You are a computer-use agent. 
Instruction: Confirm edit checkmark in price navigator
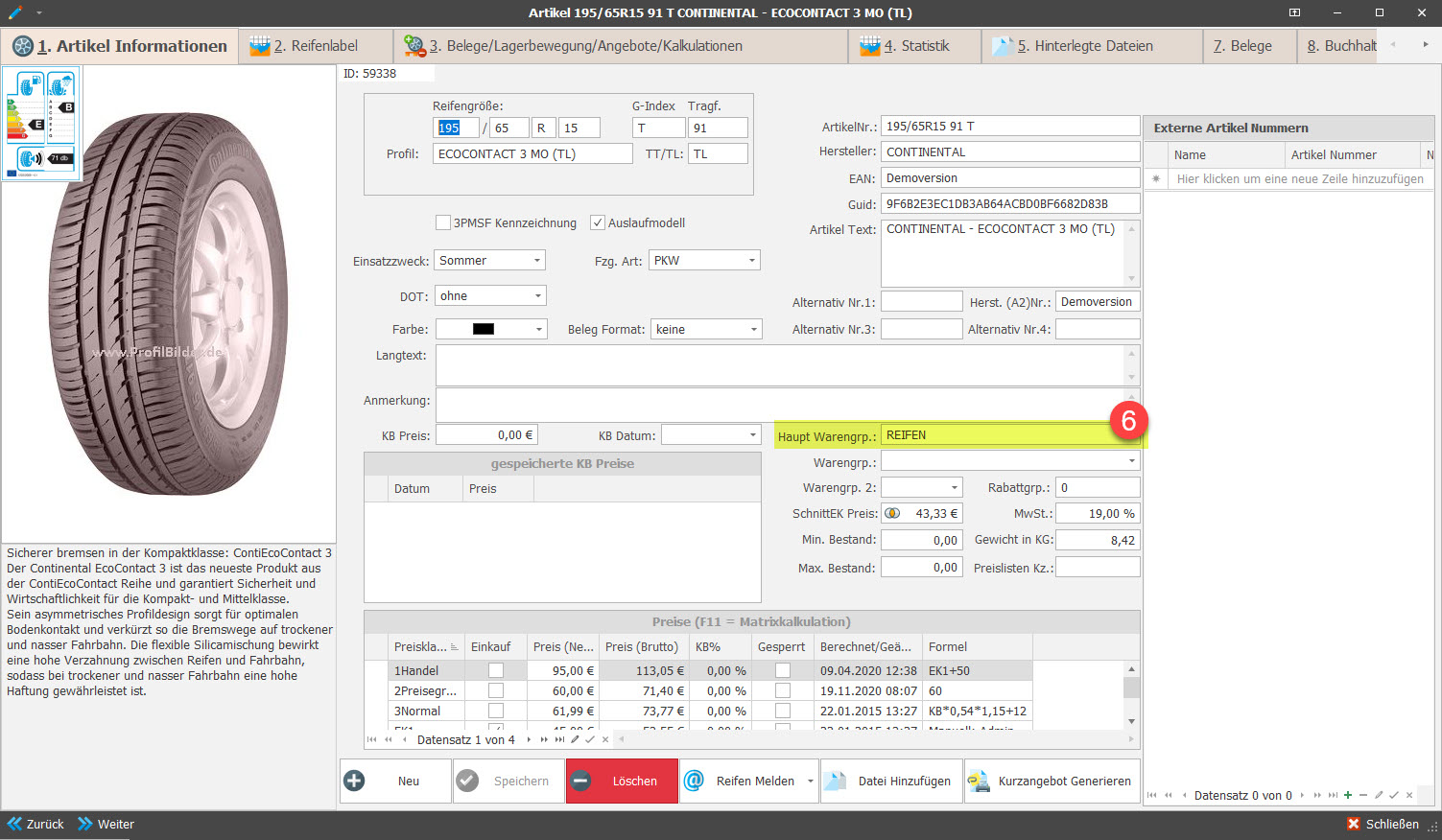[590, 739]
